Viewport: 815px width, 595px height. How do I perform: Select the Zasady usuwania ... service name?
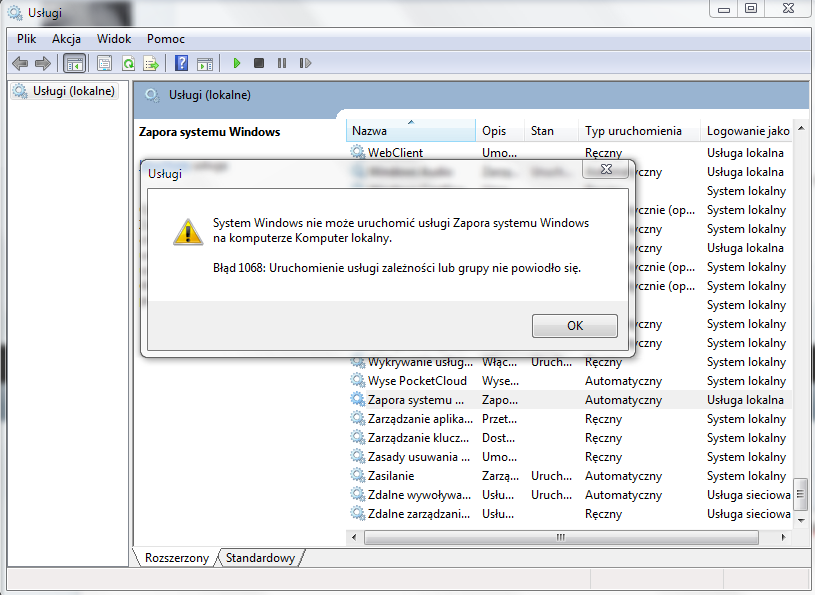(x=418, y=457)
